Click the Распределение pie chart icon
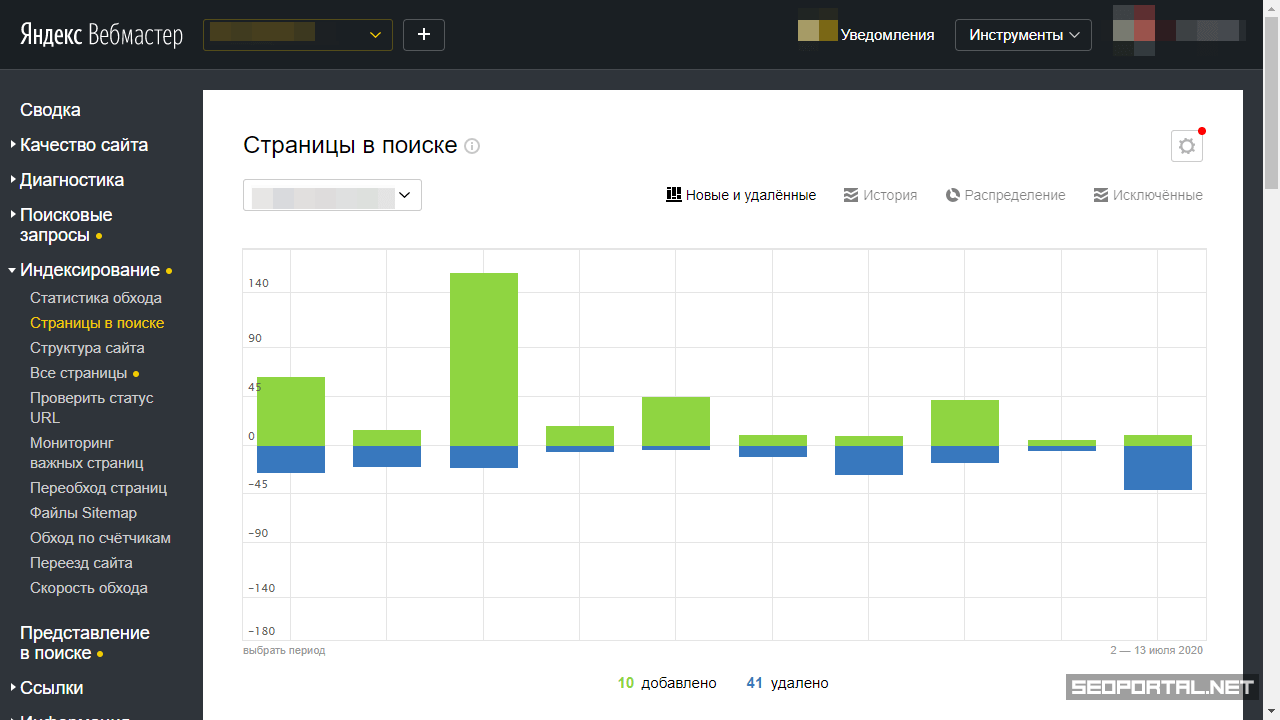1280x720 pixels. pyautogui.click(x=952, y=195)
